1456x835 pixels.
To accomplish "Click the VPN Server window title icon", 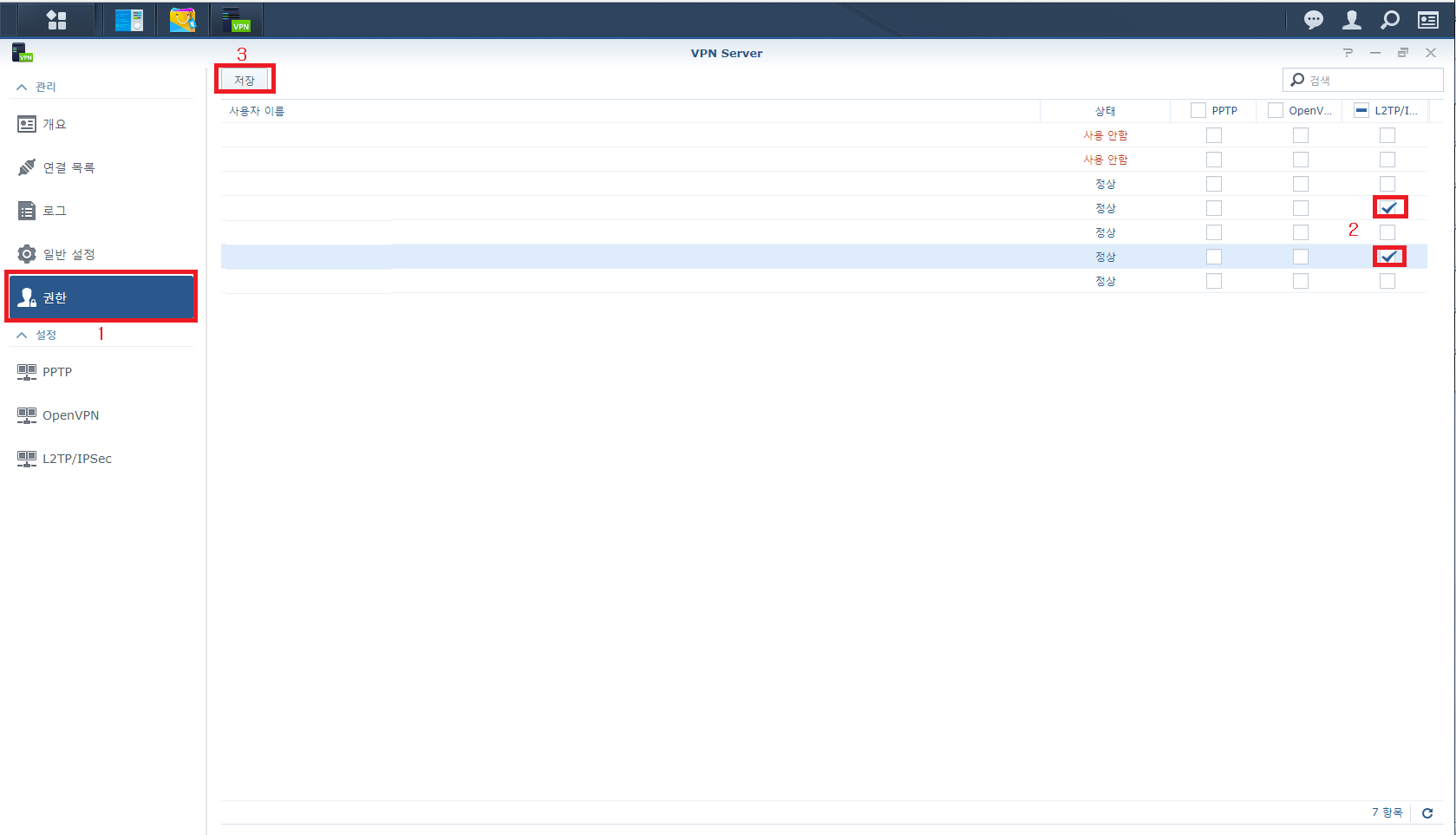I will pos(23,53).
